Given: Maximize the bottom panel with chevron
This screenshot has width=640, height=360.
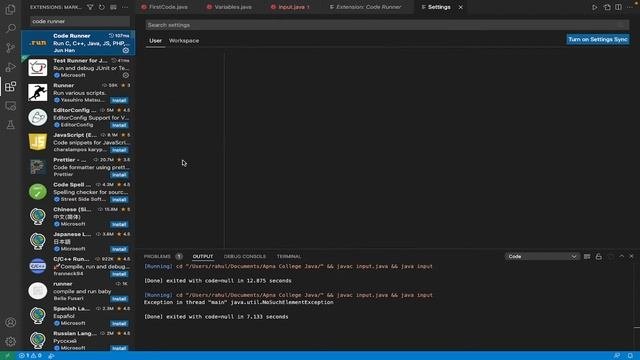Looking at the screenshot, I should (x=621, y=256).
